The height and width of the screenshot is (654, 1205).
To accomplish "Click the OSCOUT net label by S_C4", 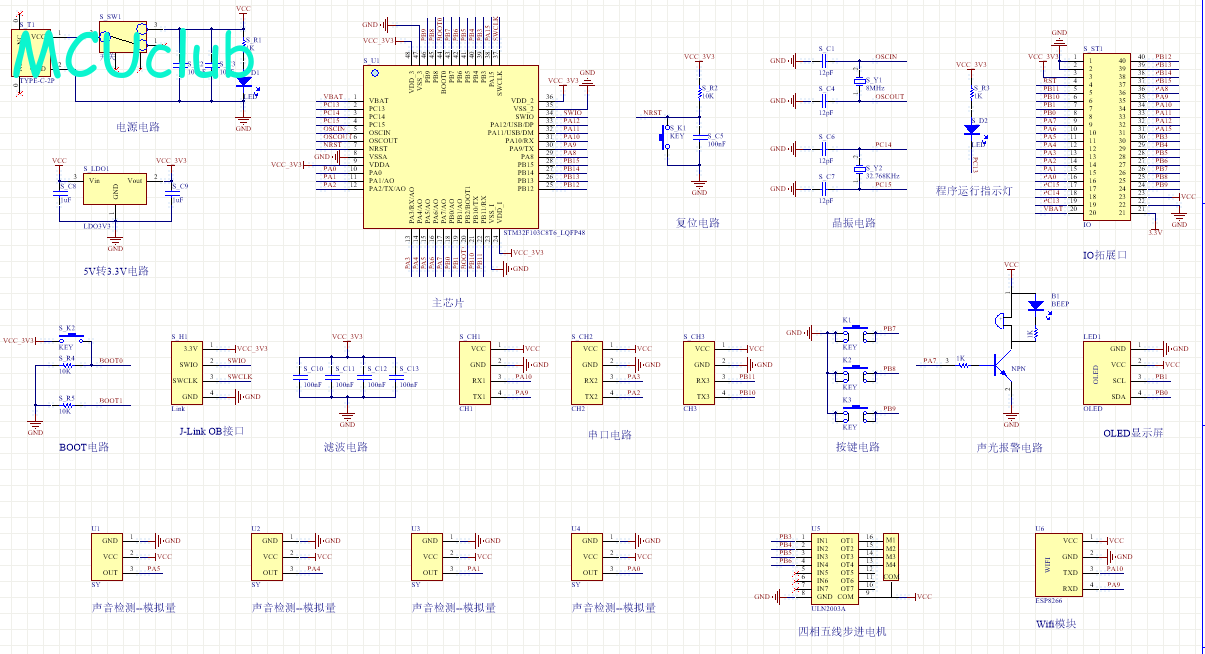I will 889,97.
